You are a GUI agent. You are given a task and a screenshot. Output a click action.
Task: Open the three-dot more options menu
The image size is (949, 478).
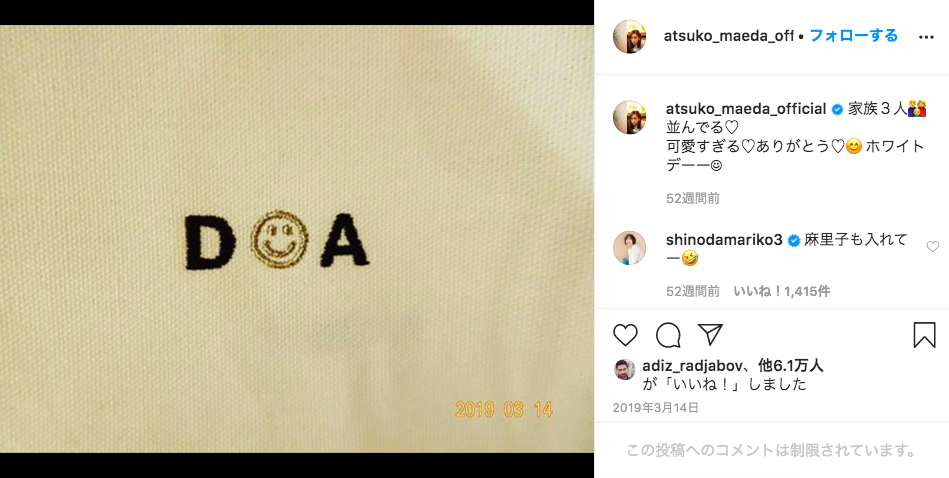926,37
